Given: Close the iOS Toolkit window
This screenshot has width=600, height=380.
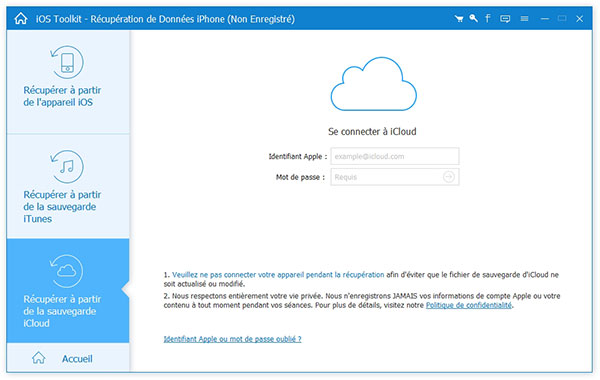Looking at the screenshot, I should [580, 18].
